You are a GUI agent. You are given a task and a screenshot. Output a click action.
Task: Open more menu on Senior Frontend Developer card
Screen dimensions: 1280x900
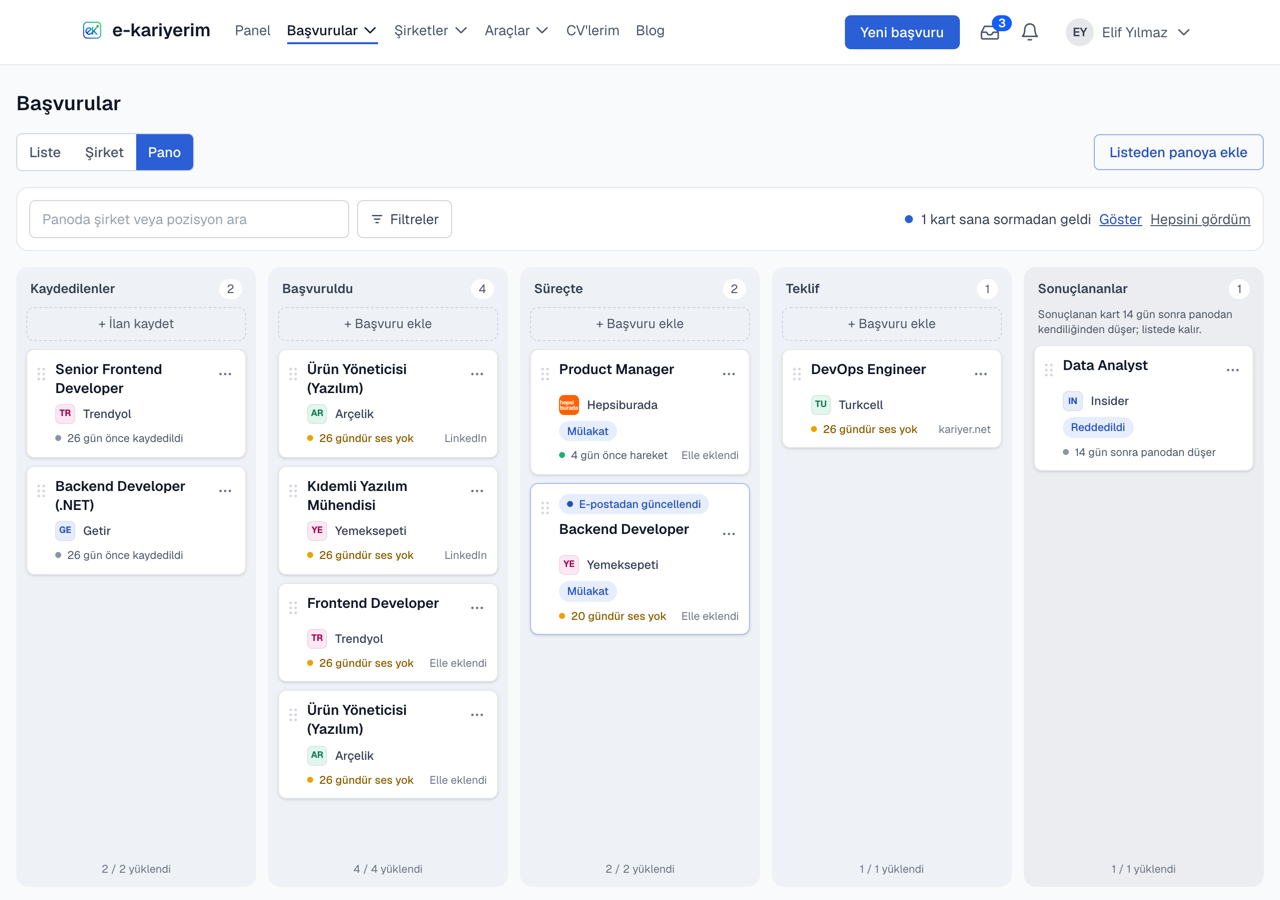(x=225, y=374)
